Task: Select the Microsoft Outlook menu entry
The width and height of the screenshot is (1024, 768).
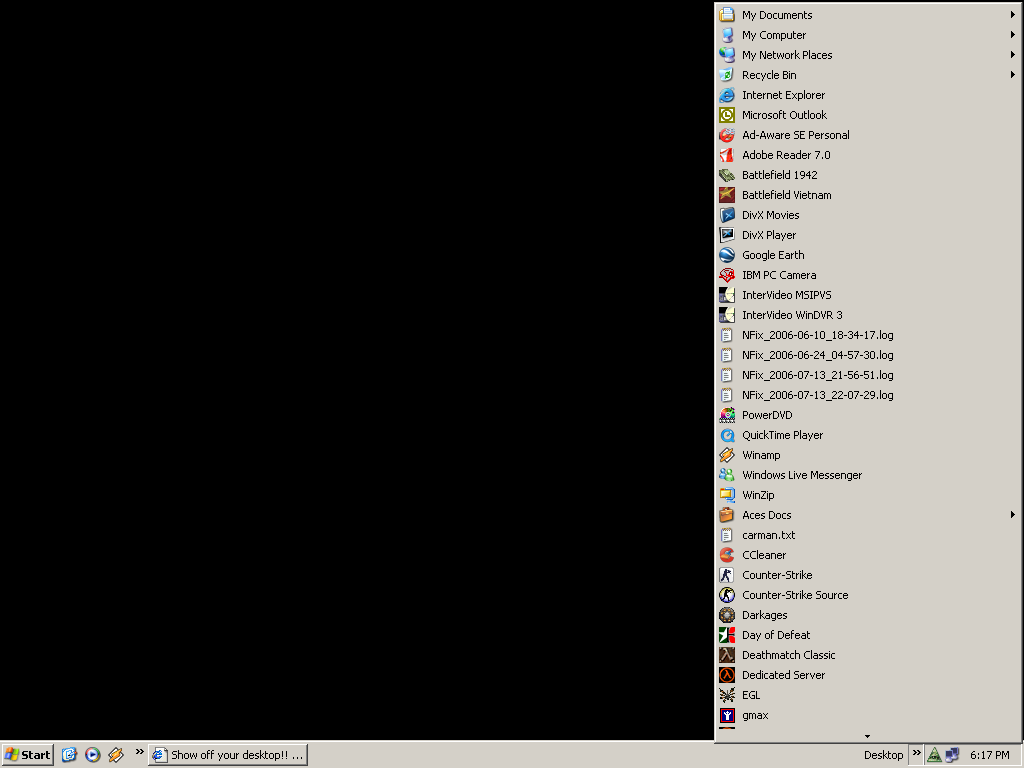Action: 784,115
